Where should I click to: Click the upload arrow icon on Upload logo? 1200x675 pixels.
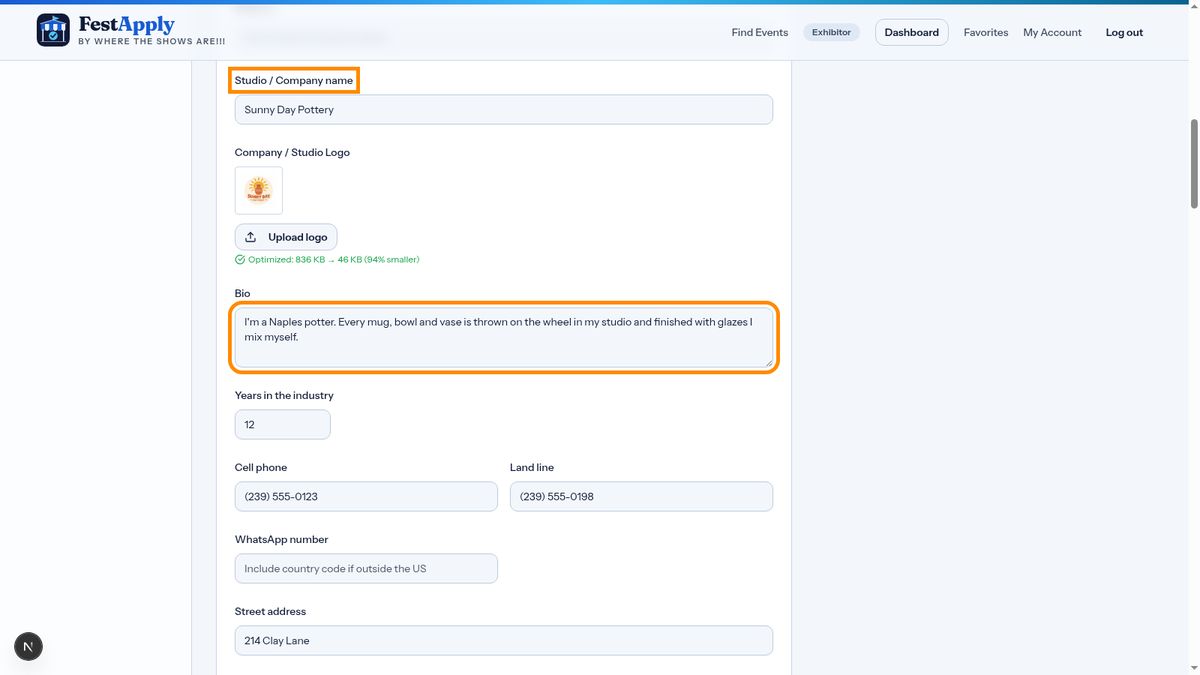251,237
